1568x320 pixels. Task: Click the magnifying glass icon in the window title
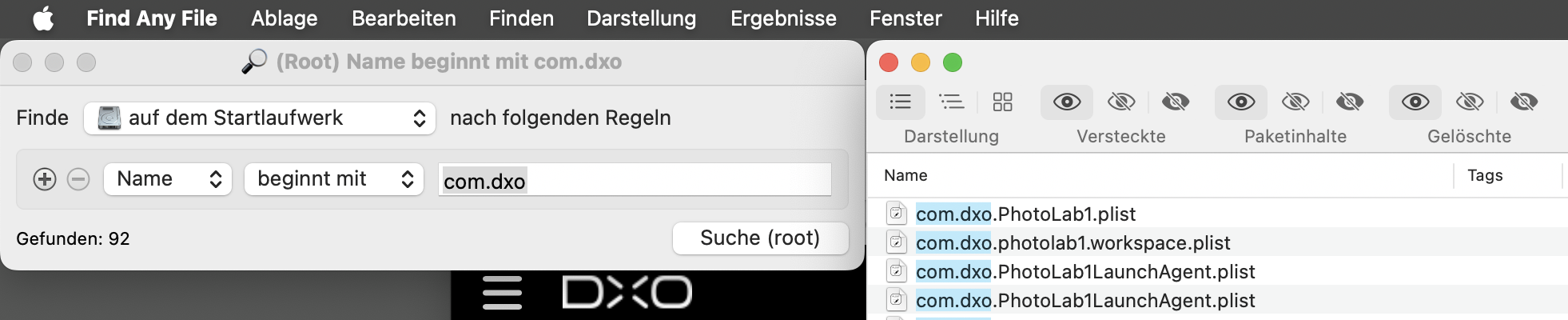pos(254,62)
